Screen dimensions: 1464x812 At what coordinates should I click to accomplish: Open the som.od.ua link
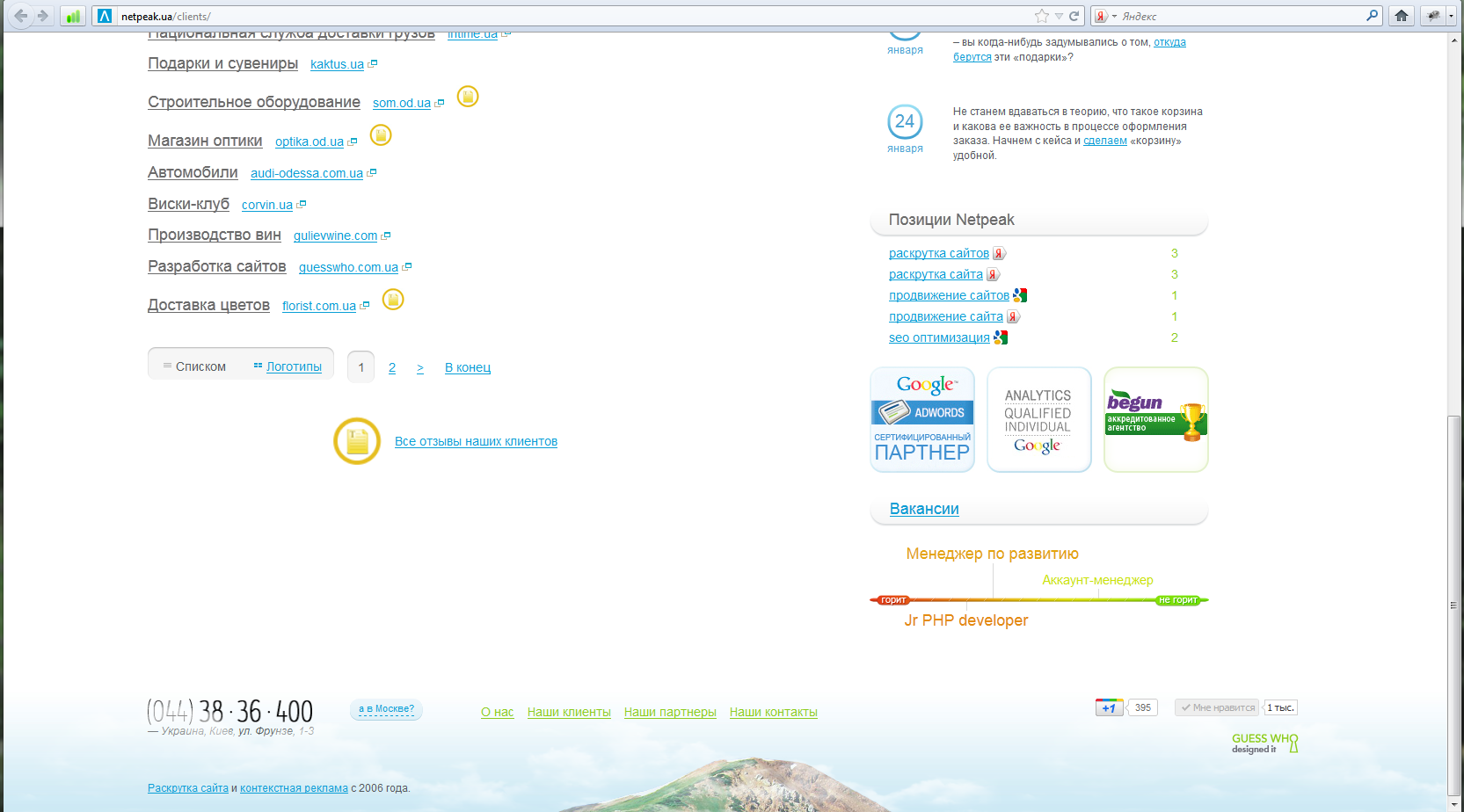pos(402,103)
